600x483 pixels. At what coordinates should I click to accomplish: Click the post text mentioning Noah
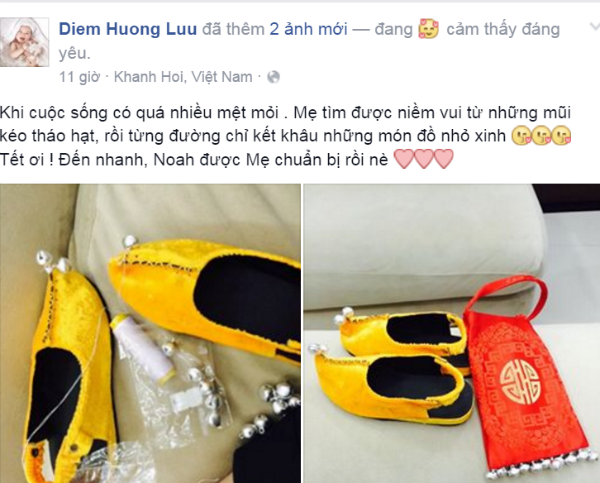[194, 159]
